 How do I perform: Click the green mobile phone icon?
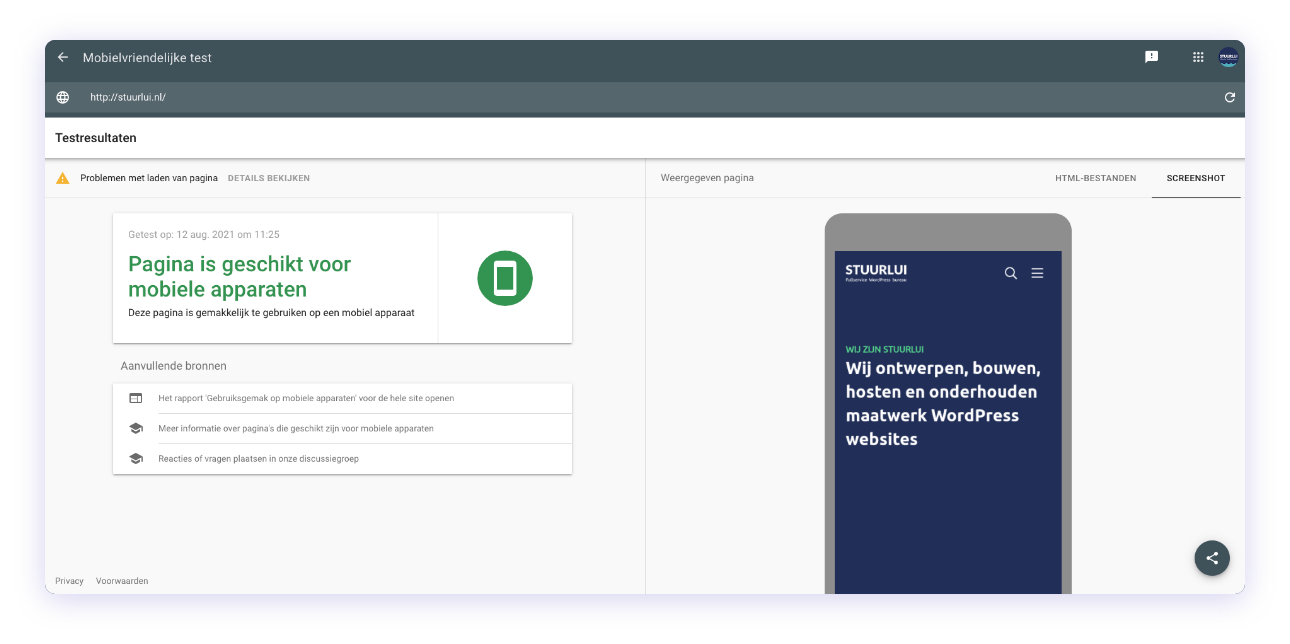tap(505, 278)
